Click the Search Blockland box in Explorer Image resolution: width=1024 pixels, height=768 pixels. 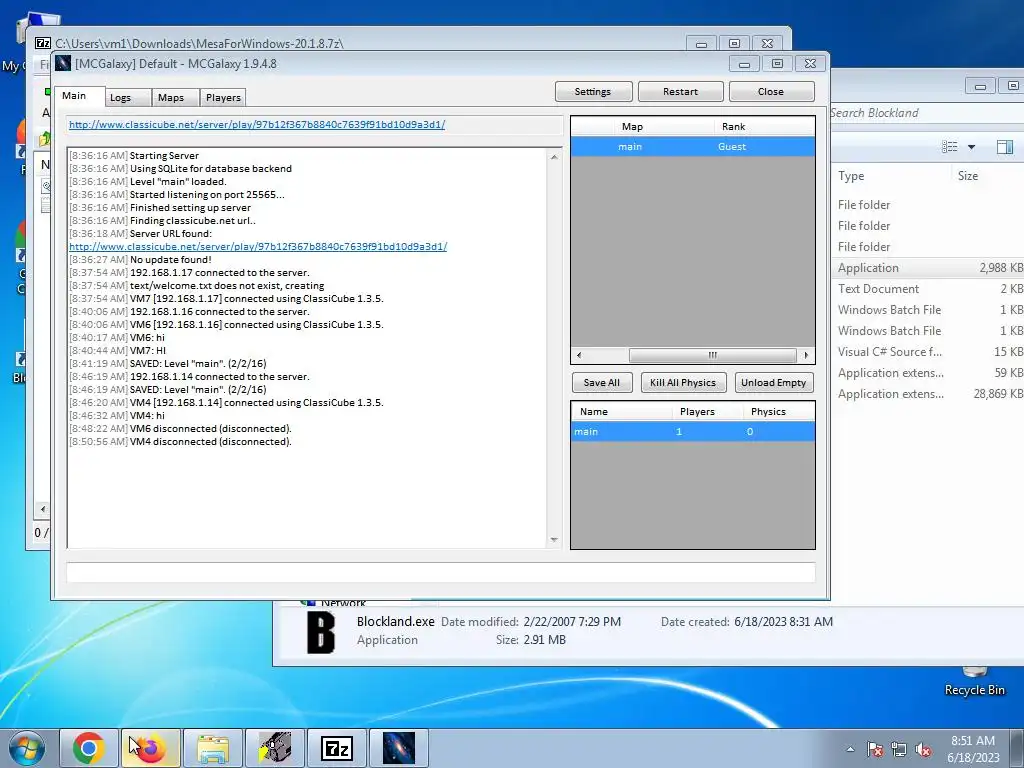point(927,113)
